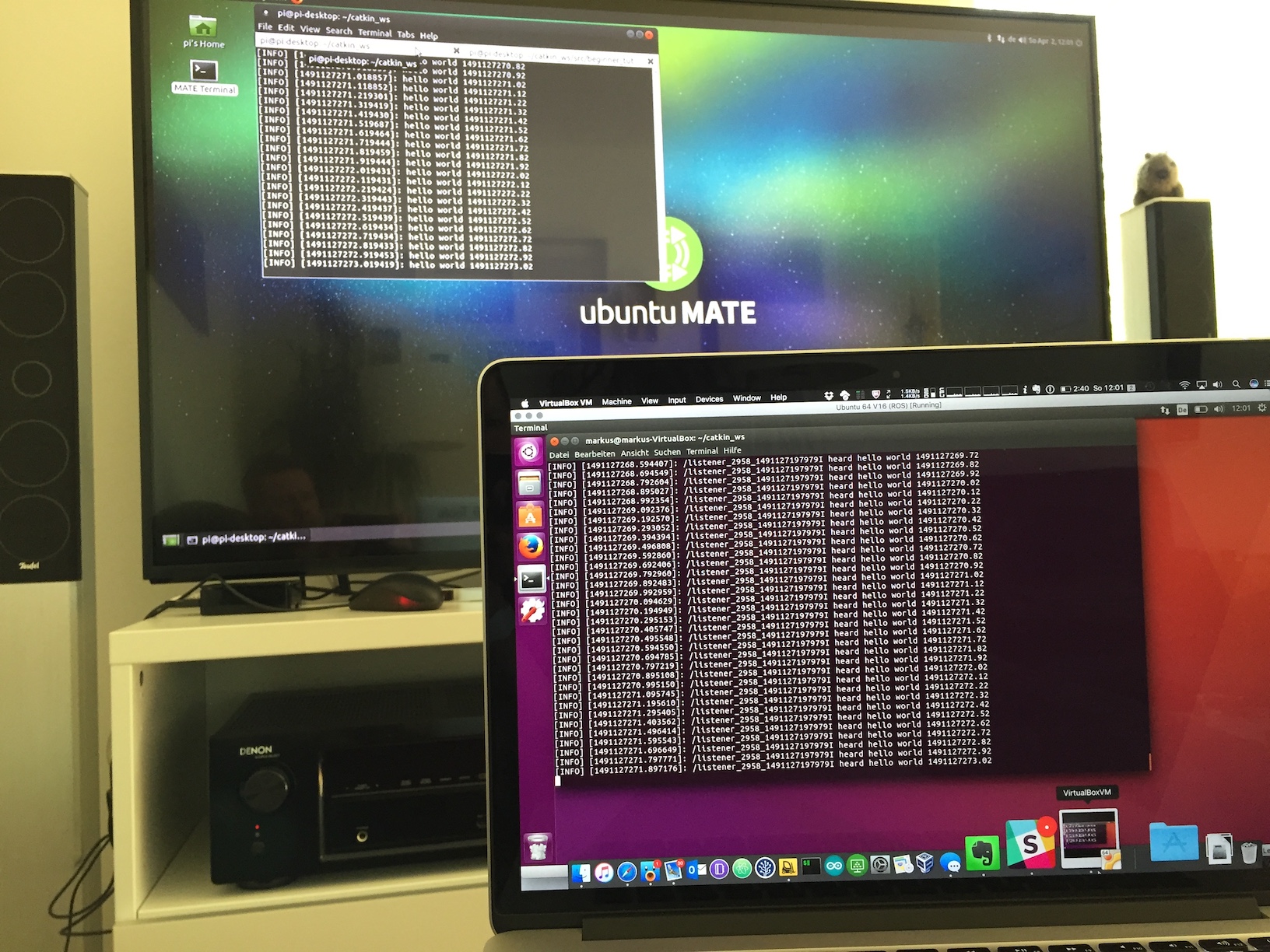Image resolution: width=1270 pixels, height=952 pixels.
Task: Open the pi's Home folder icon
Action: (x=203, y=31)
